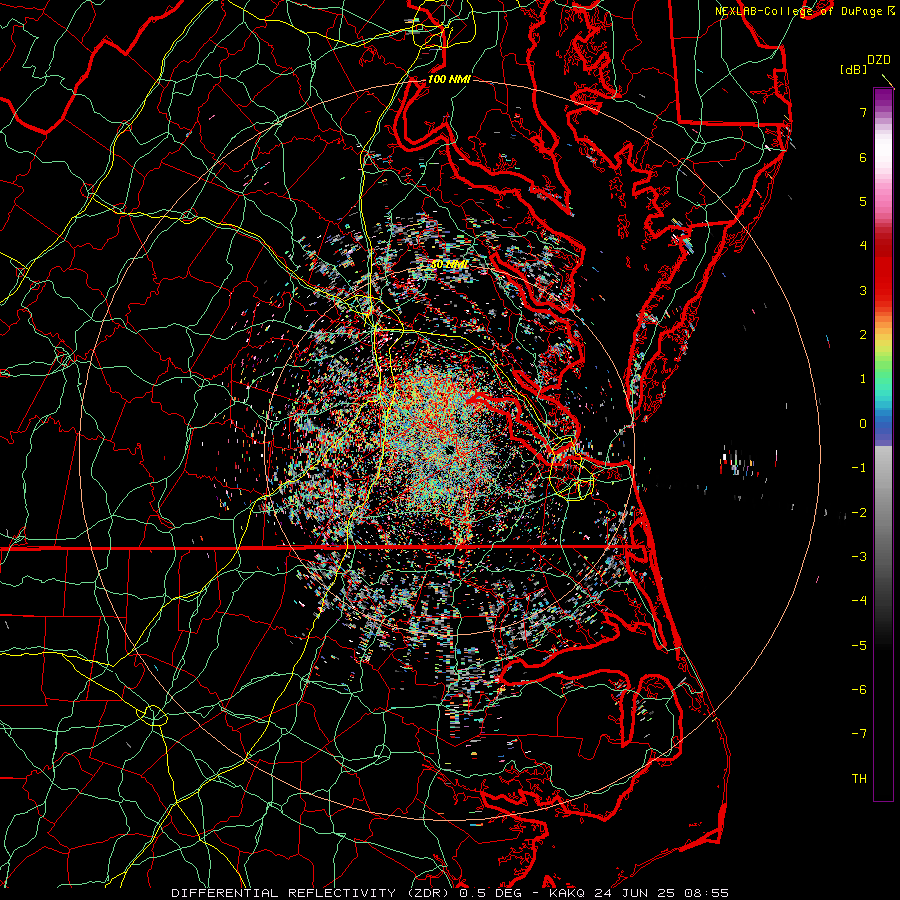Click the 1 value on color scale
Screen dimensions: 900x900
[x=863, y=379]
